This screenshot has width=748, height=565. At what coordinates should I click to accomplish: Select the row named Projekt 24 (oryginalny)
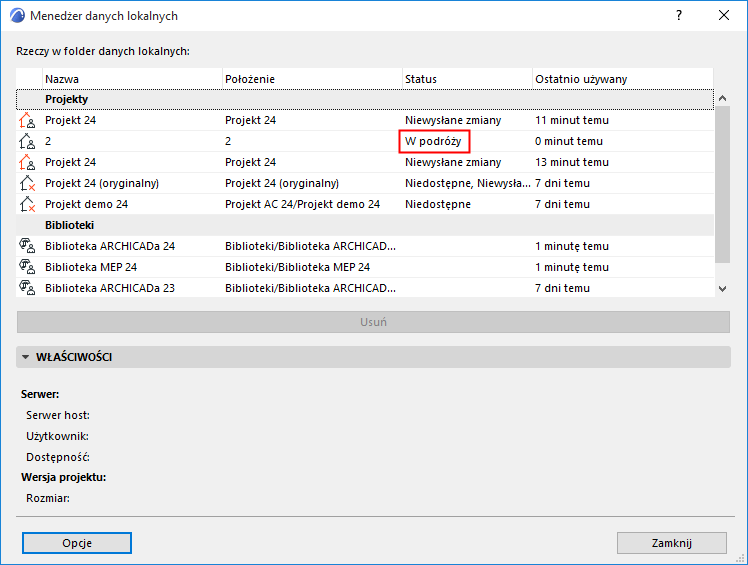click(x=365, y=183)
